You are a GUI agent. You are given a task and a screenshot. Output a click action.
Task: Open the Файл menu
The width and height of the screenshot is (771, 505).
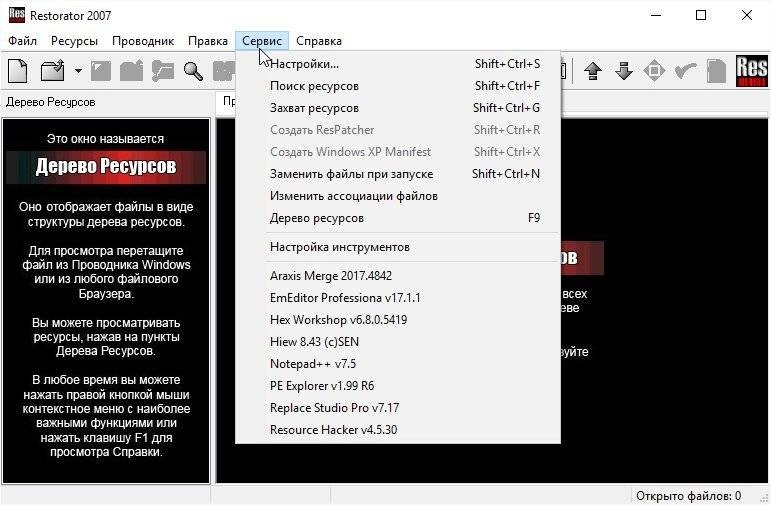point(23,41)
